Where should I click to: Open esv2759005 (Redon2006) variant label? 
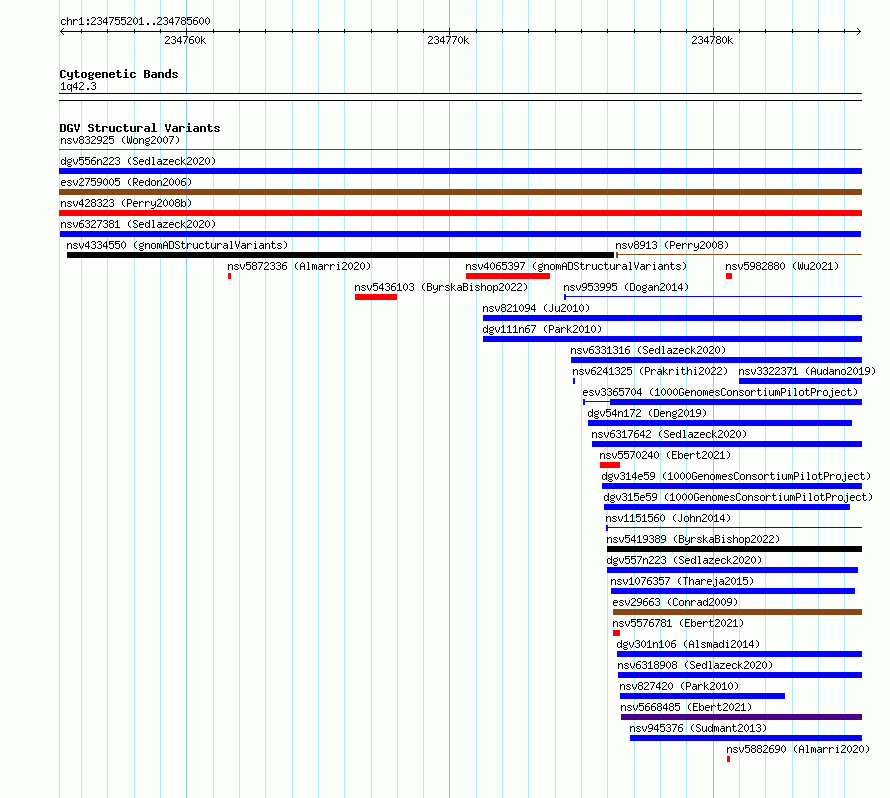126,182
